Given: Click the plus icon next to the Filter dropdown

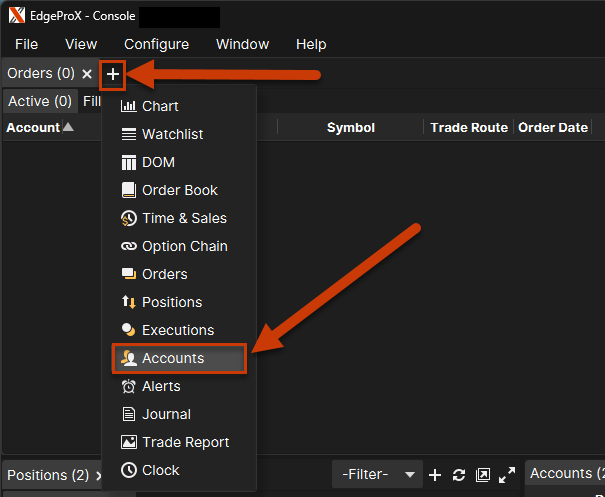Looking at the screenshot, I should 435,475.
